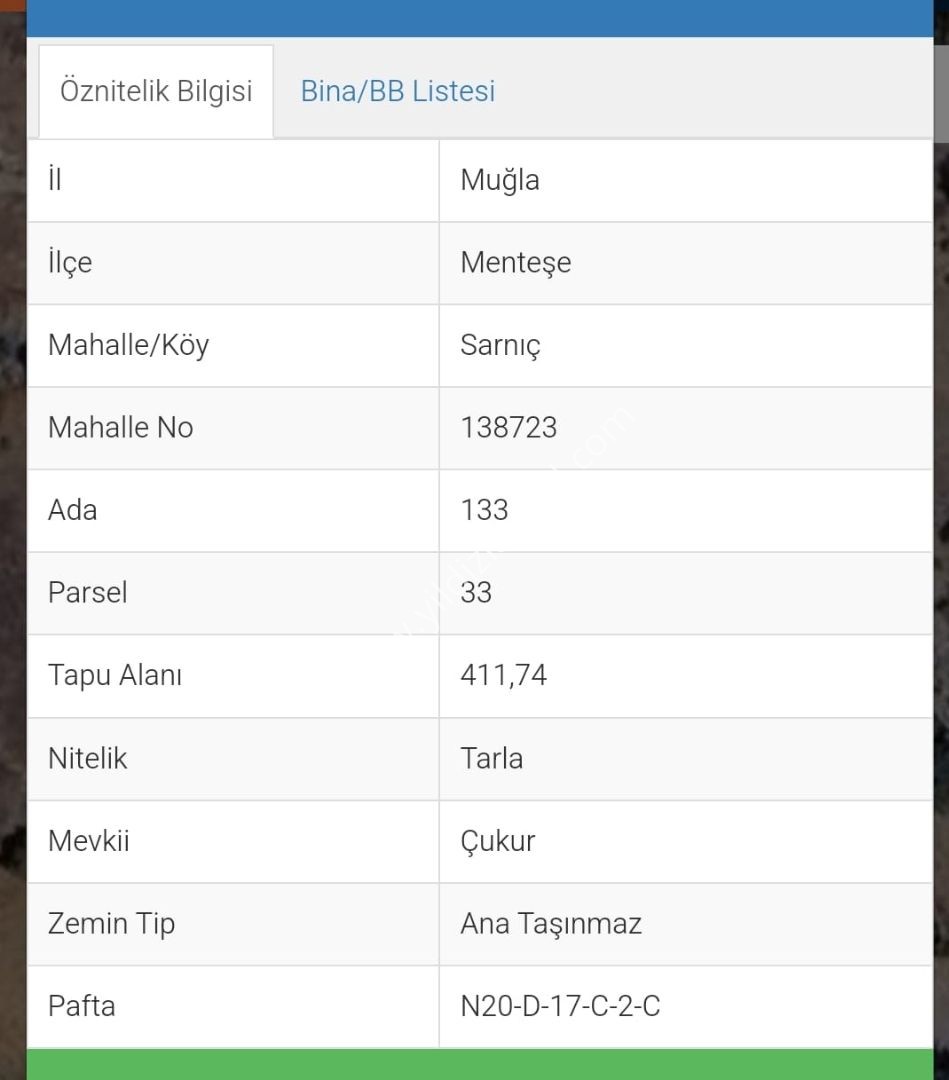
Task: Click the Muğla province value
Action: pos(500,180)
